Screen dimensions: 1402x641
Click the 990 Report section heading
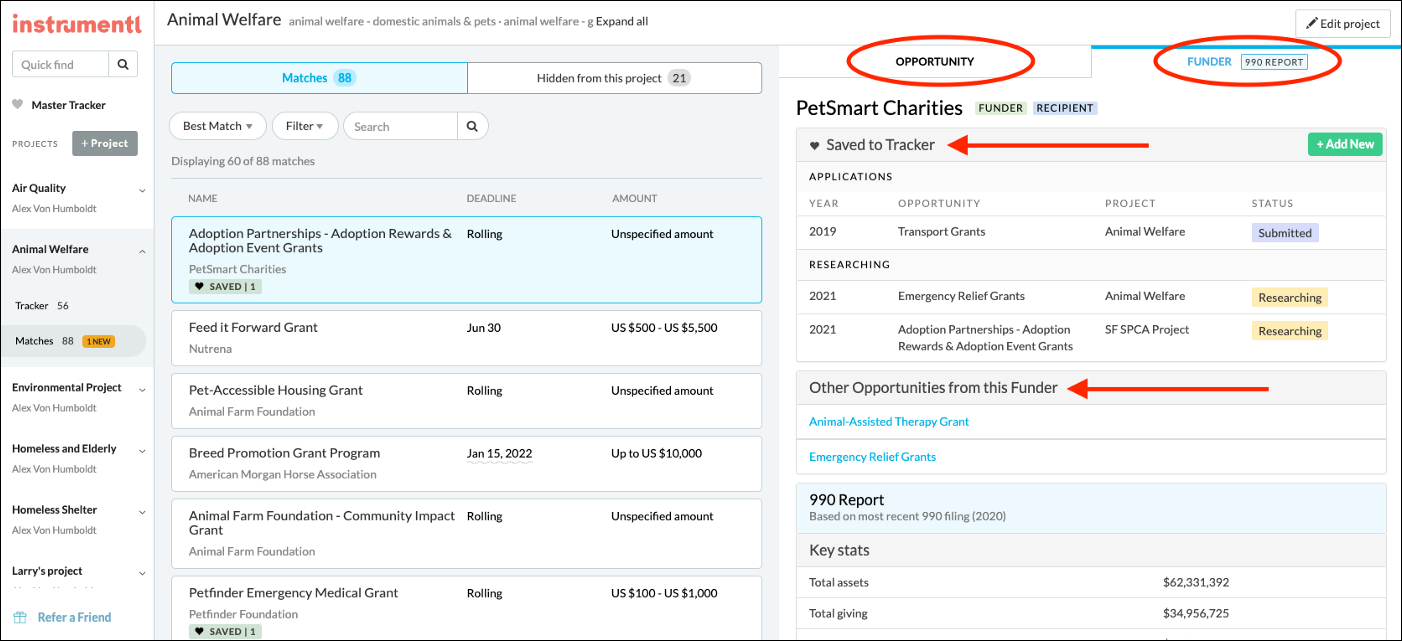click(847, 500)
